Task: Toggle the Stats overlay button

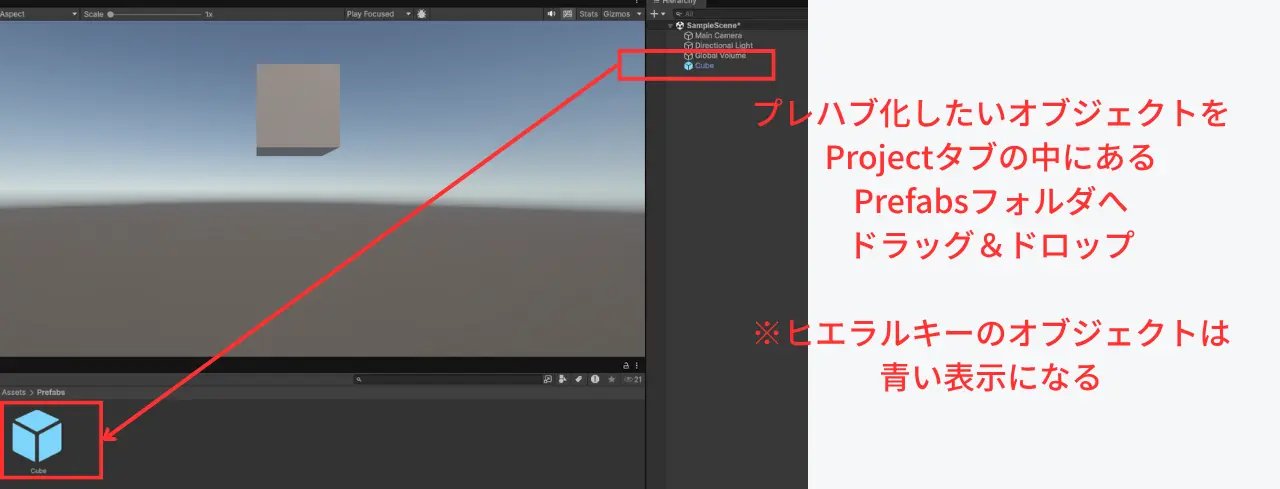Action: coord(589,14)
